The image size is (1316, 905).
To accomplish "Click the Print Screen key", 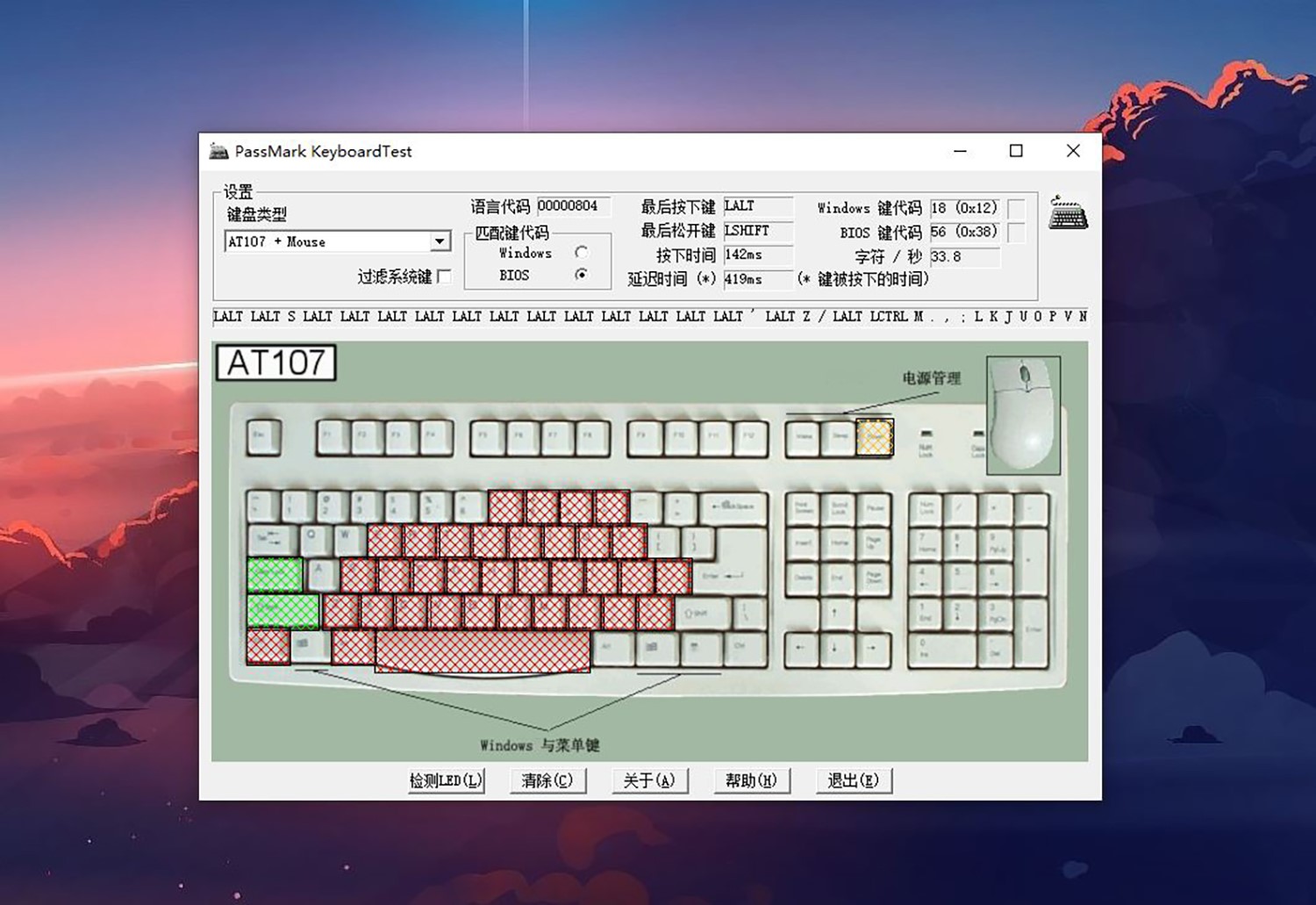I will (x=804, y=509).
